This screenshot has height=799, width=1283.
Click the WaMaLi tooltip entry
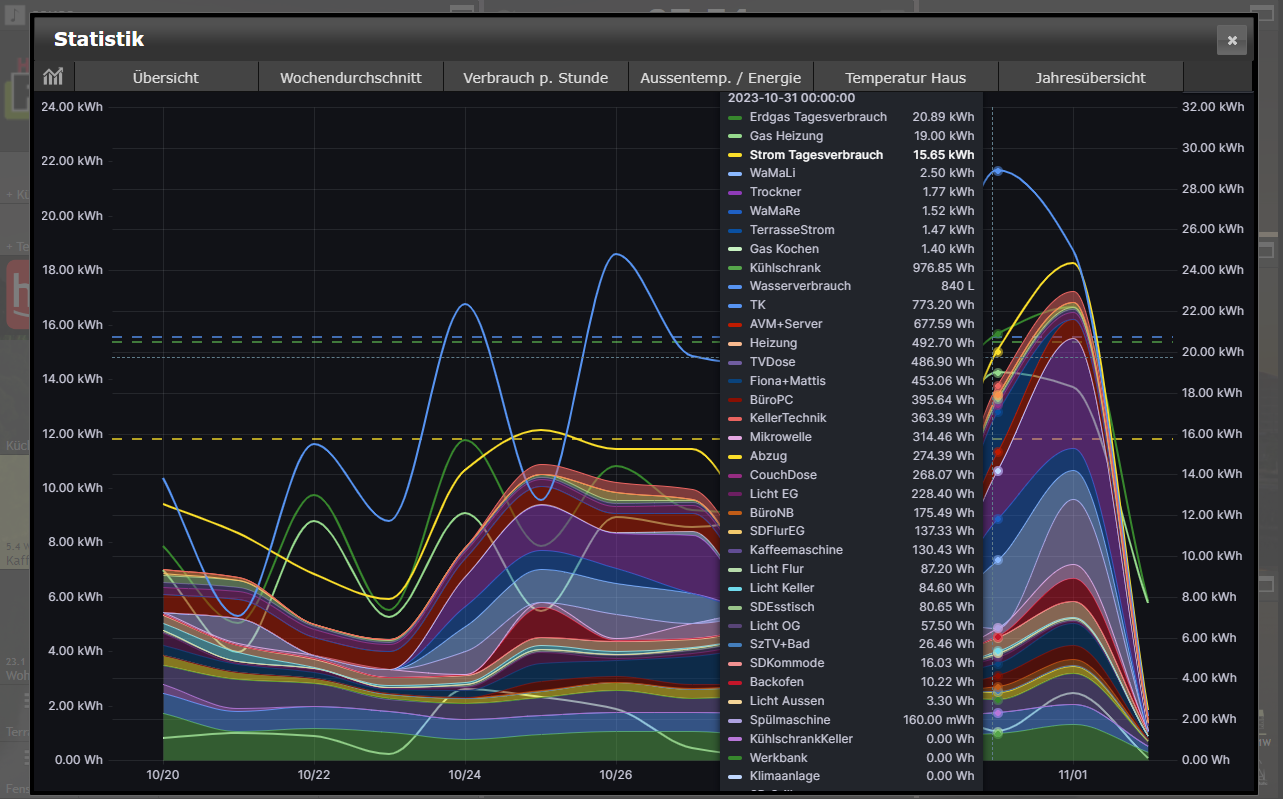coord(851,173)
